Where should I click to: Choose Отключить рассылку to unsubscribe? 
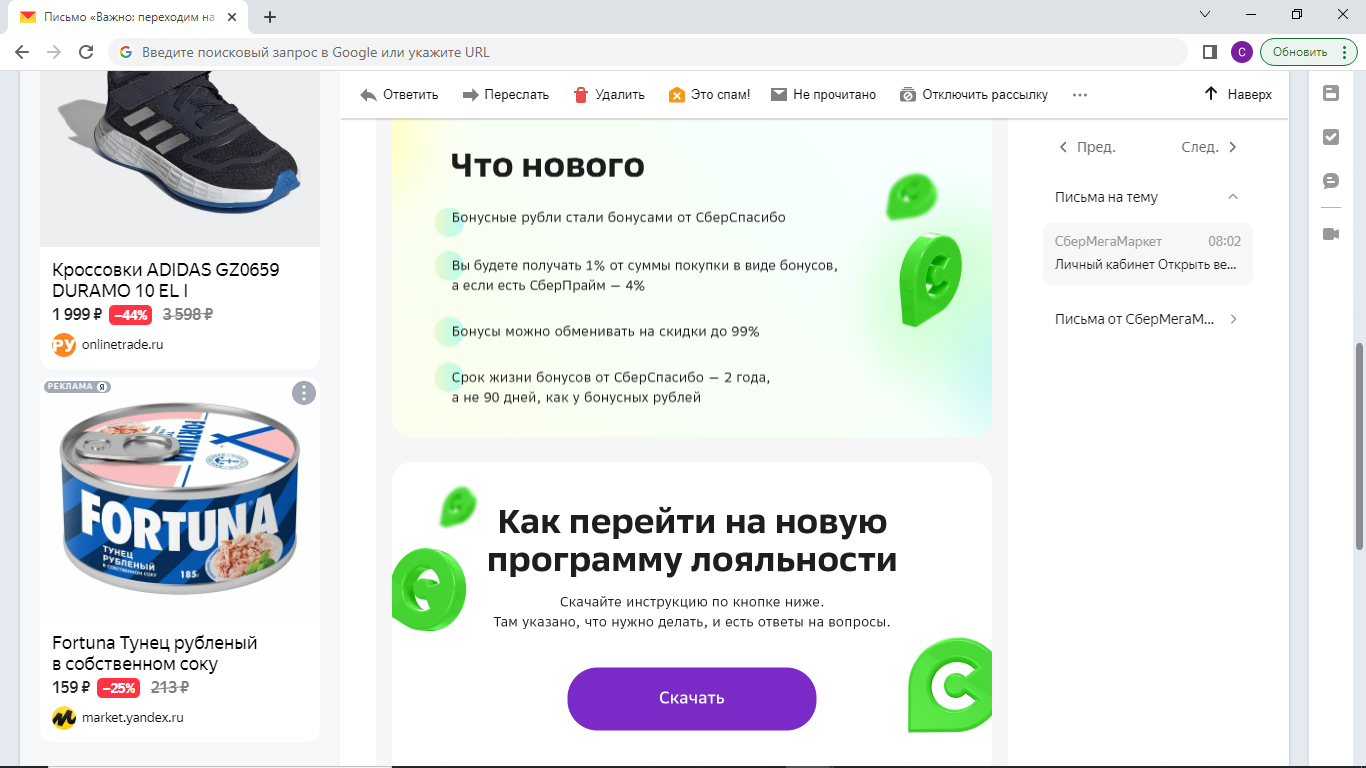click(x=974, y=95)
